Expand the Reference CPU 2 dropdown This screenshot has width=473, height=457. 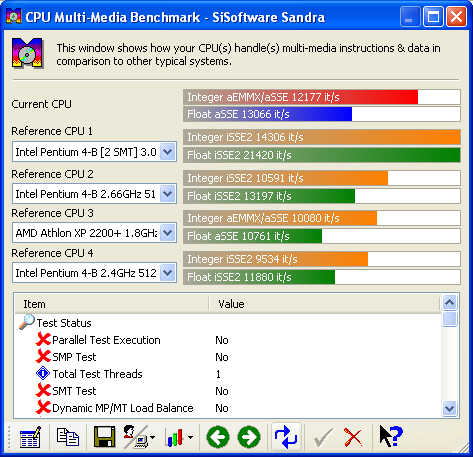coord(167,194)
